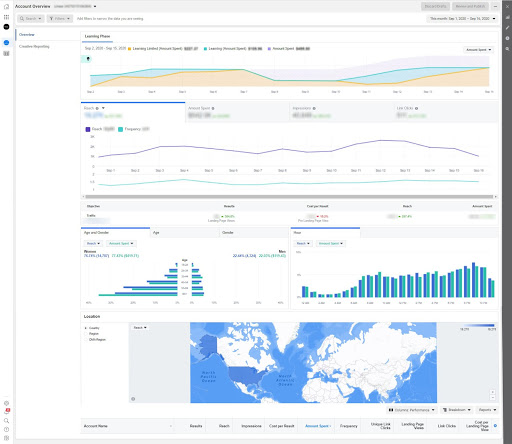Select the Link Clicks metric card

446,112
